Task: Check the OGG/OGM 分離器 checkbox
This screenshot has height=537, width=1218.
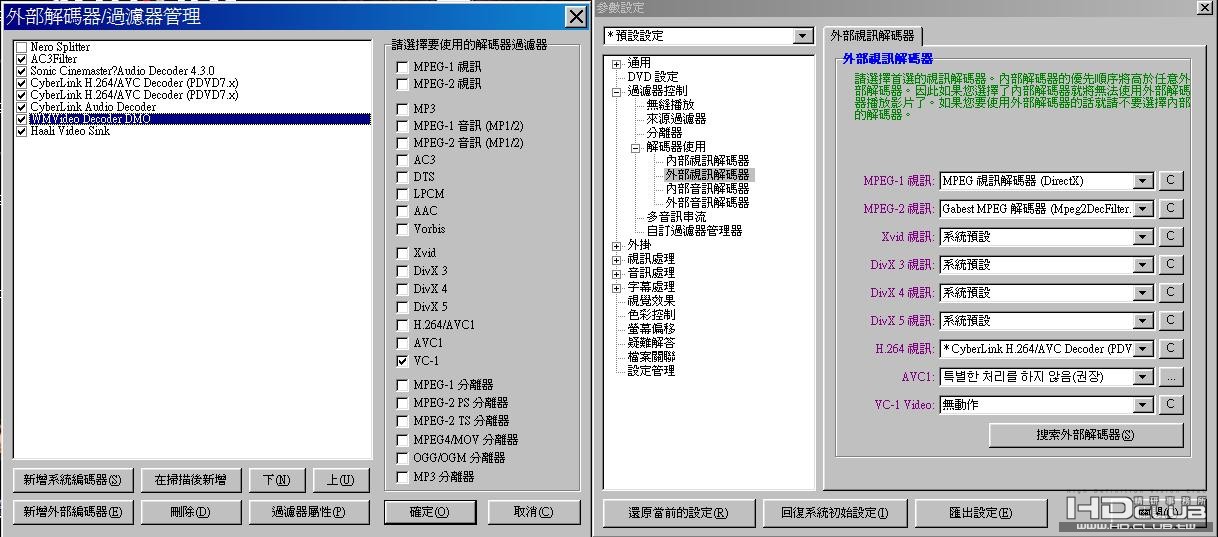Action: coord(402,458)
